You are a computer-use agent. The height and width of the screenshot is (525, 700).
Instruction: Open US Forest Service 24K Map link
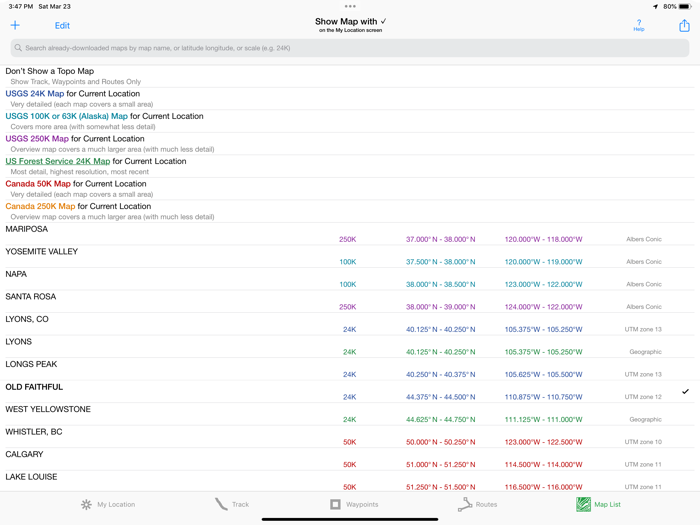58,161
